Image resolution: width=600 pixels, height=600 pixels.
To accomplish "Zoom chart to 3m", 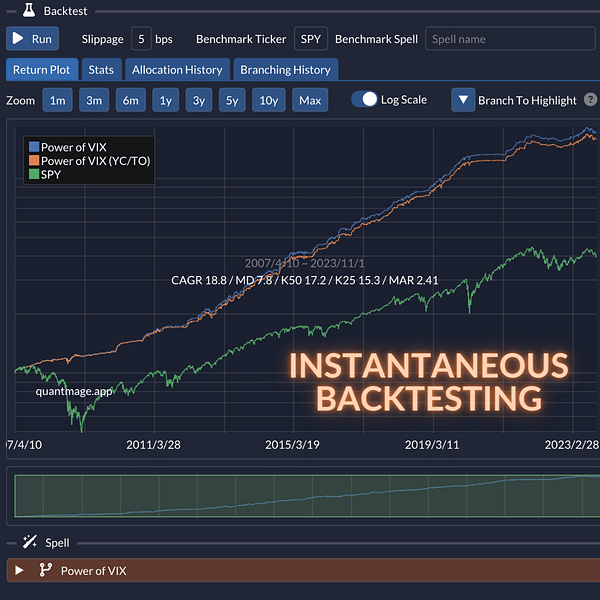I will click(x=94, y=100).
